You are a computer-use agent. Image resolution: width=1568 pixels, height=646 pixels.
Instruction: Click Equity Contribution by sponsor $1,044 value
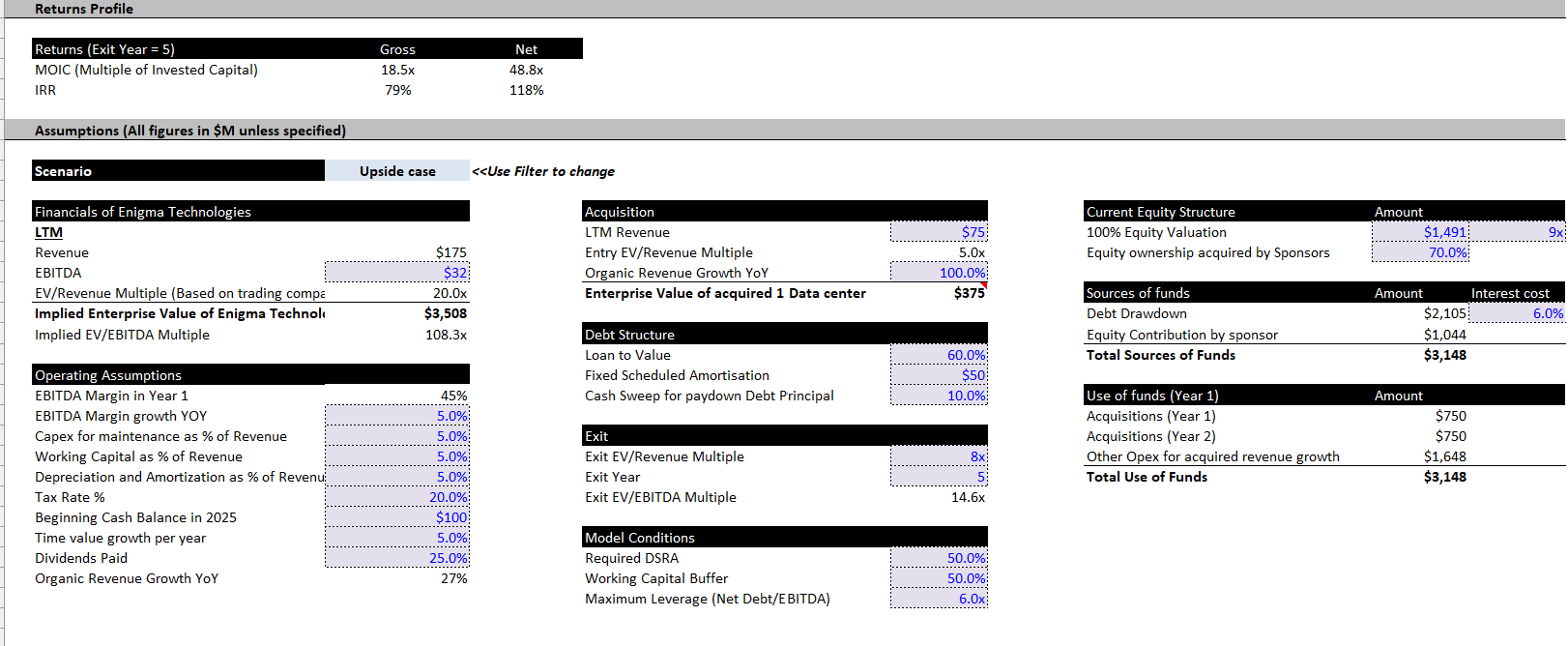[1444, 335]
